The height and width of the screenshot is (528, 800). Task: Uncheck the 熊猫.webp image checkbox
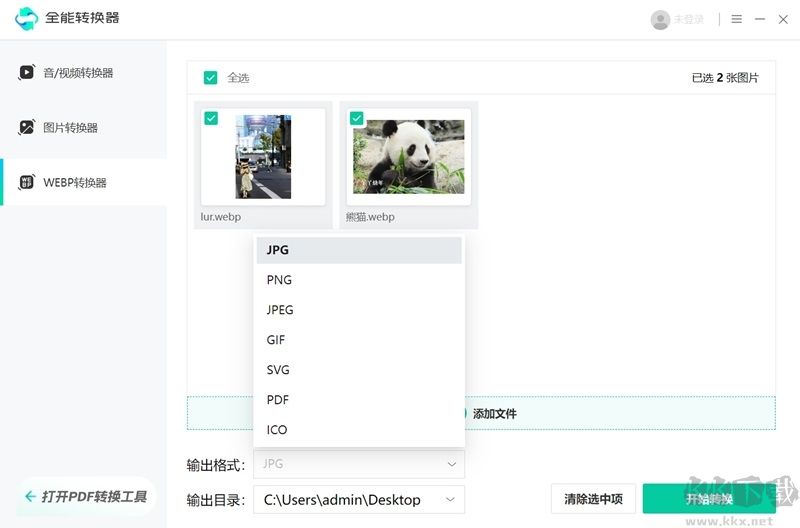point(357,118)
